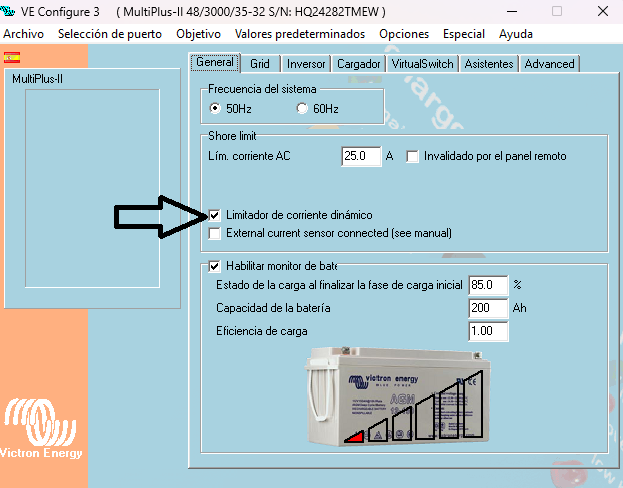Open the Valores predeterminados menu
This screenshot has width=623, height=488.
pos(300,34)
